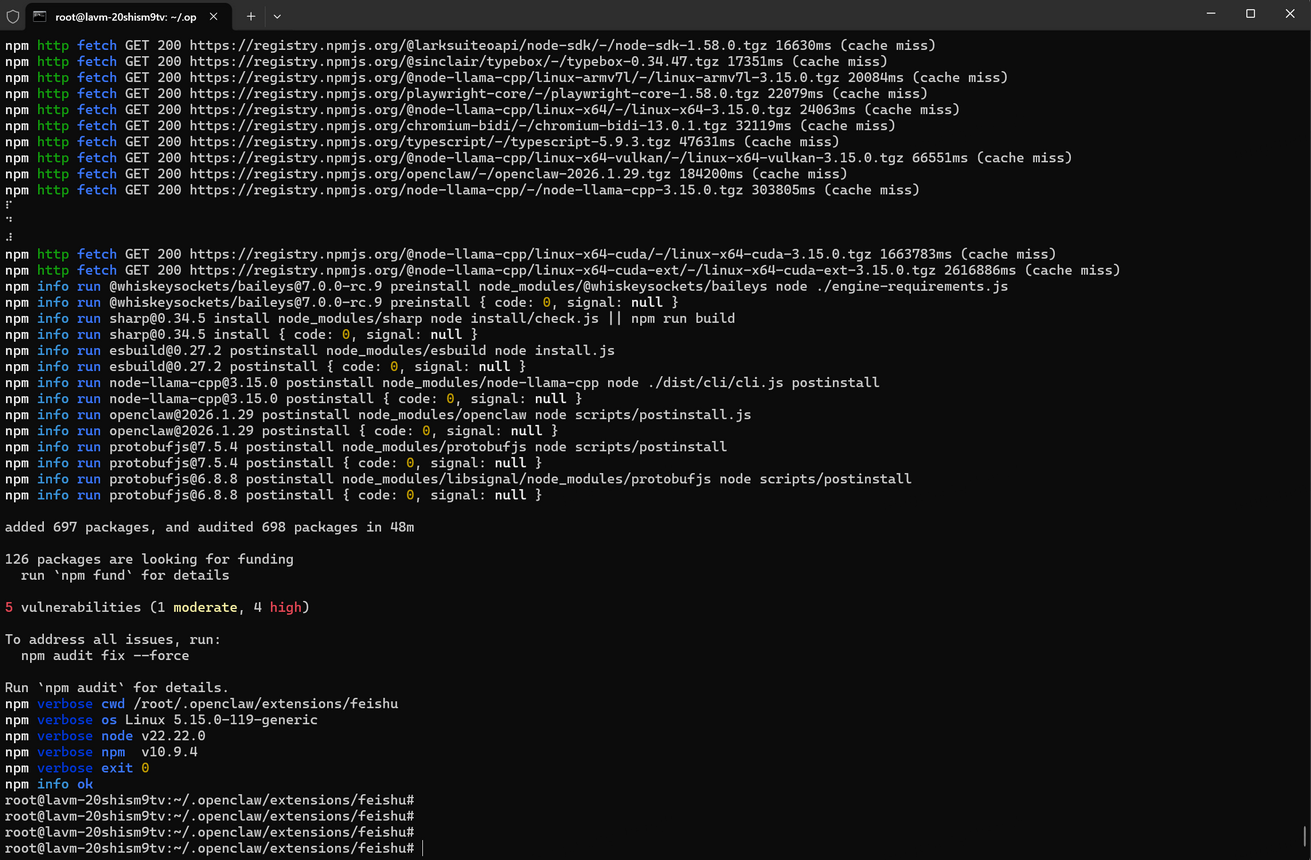The height and width of the screenshot is (860, 1311).
Task: Click the scrollbar thumb at the bottom right
Action: coord(1304,836)
